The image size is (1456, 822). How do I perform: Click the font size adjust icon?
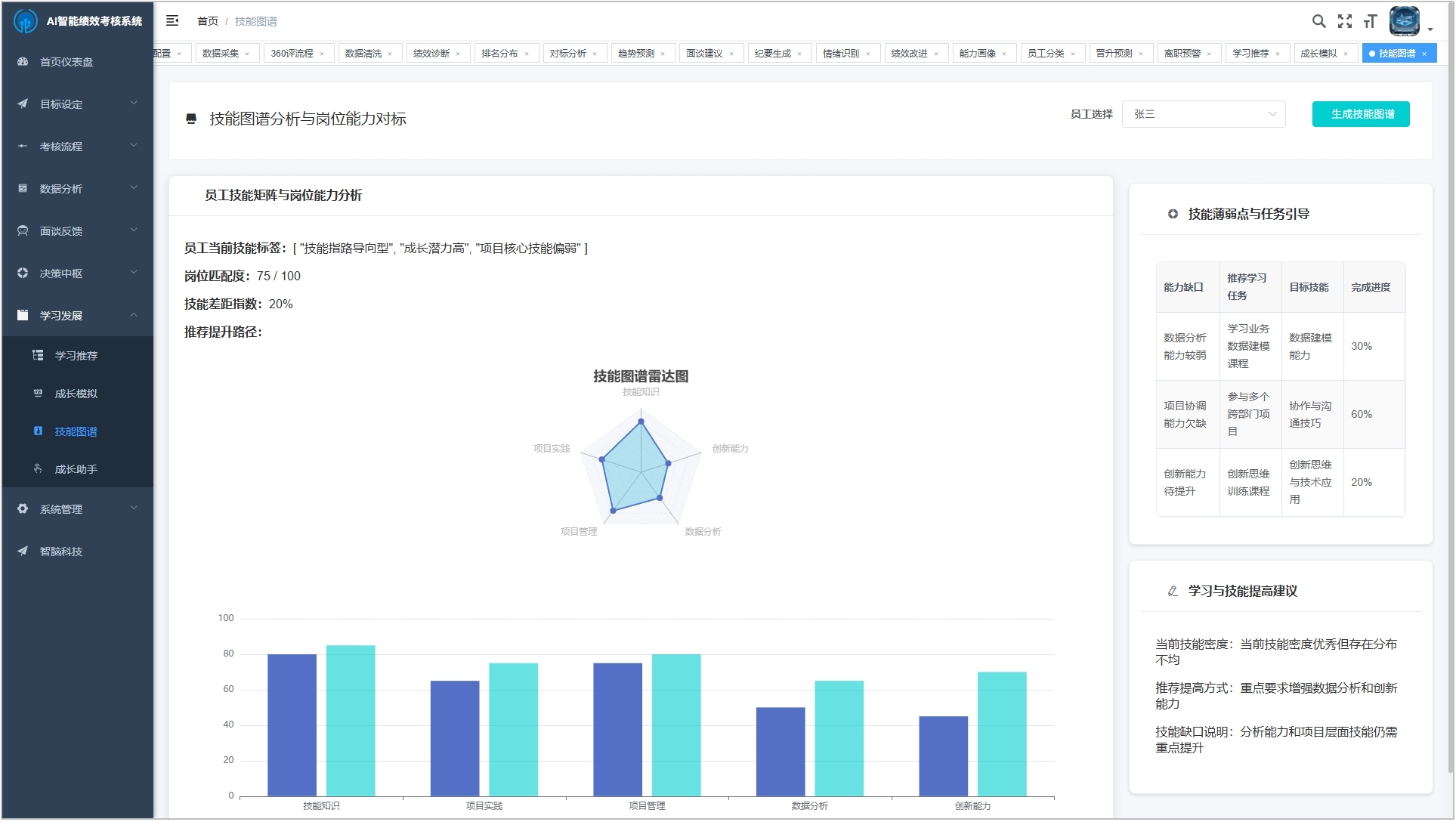tap(1370, 21)
